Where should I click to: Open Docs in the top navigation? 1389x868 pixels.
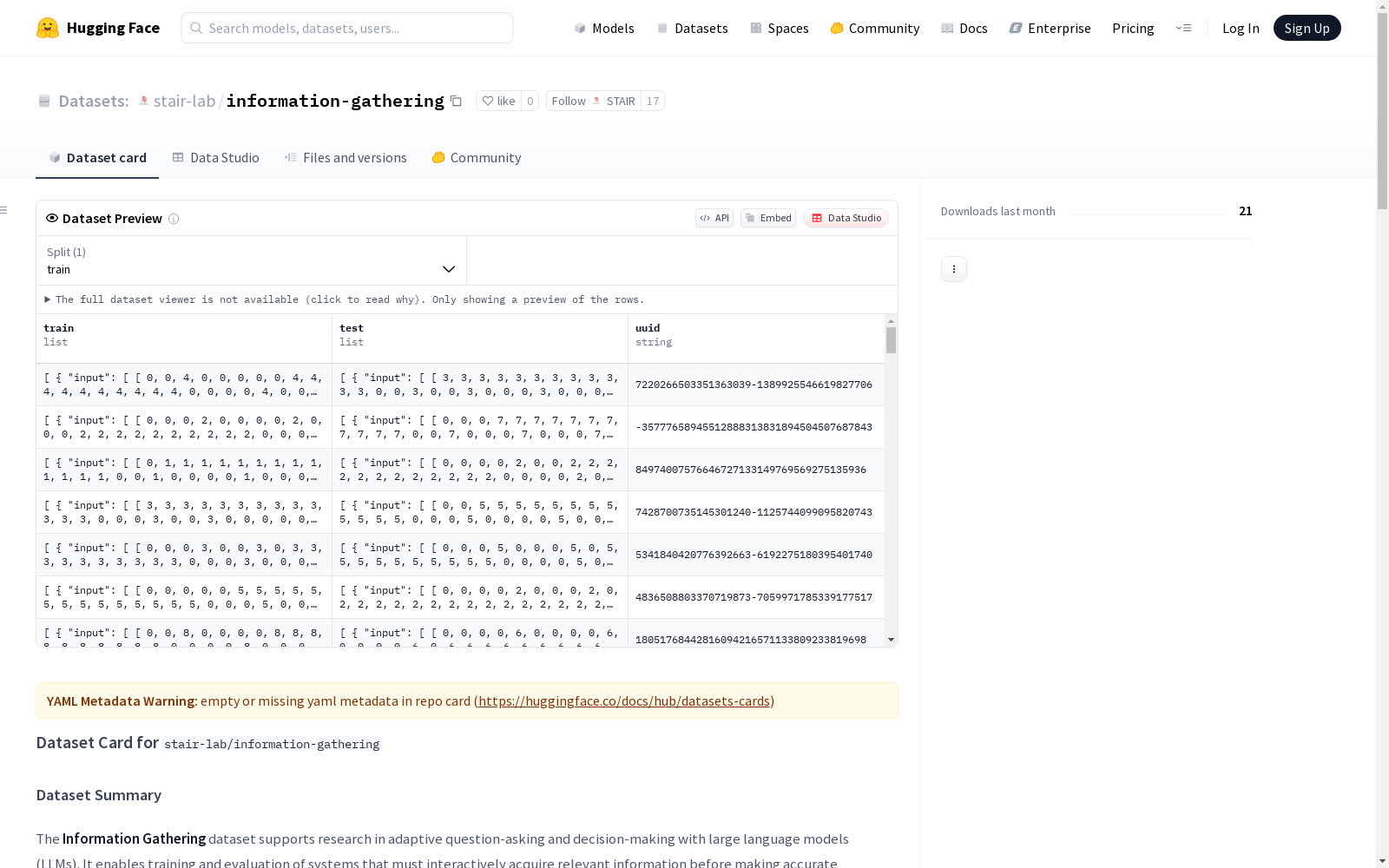click(964, 28)
